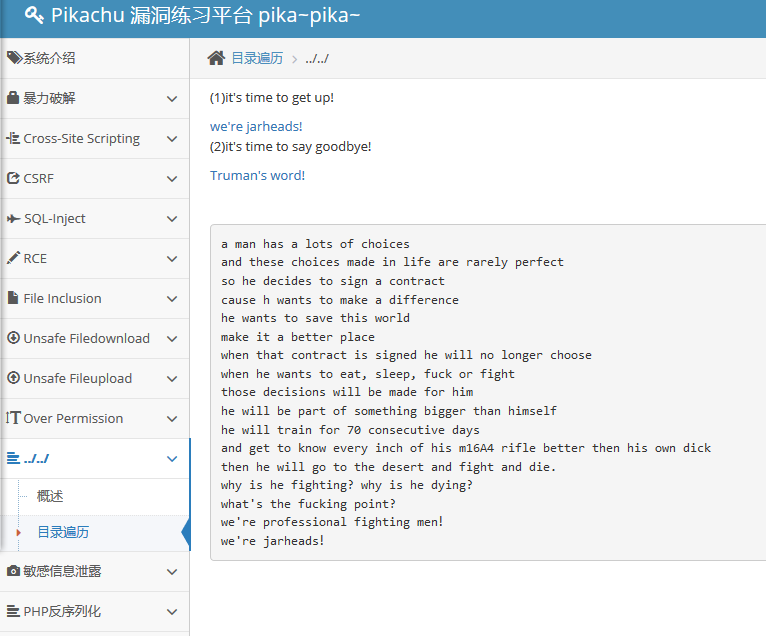This screenshot has width=766, height=636.
Task: Expand the CSRF chevron
Action: pyautogui.click(x=172, y=179)
